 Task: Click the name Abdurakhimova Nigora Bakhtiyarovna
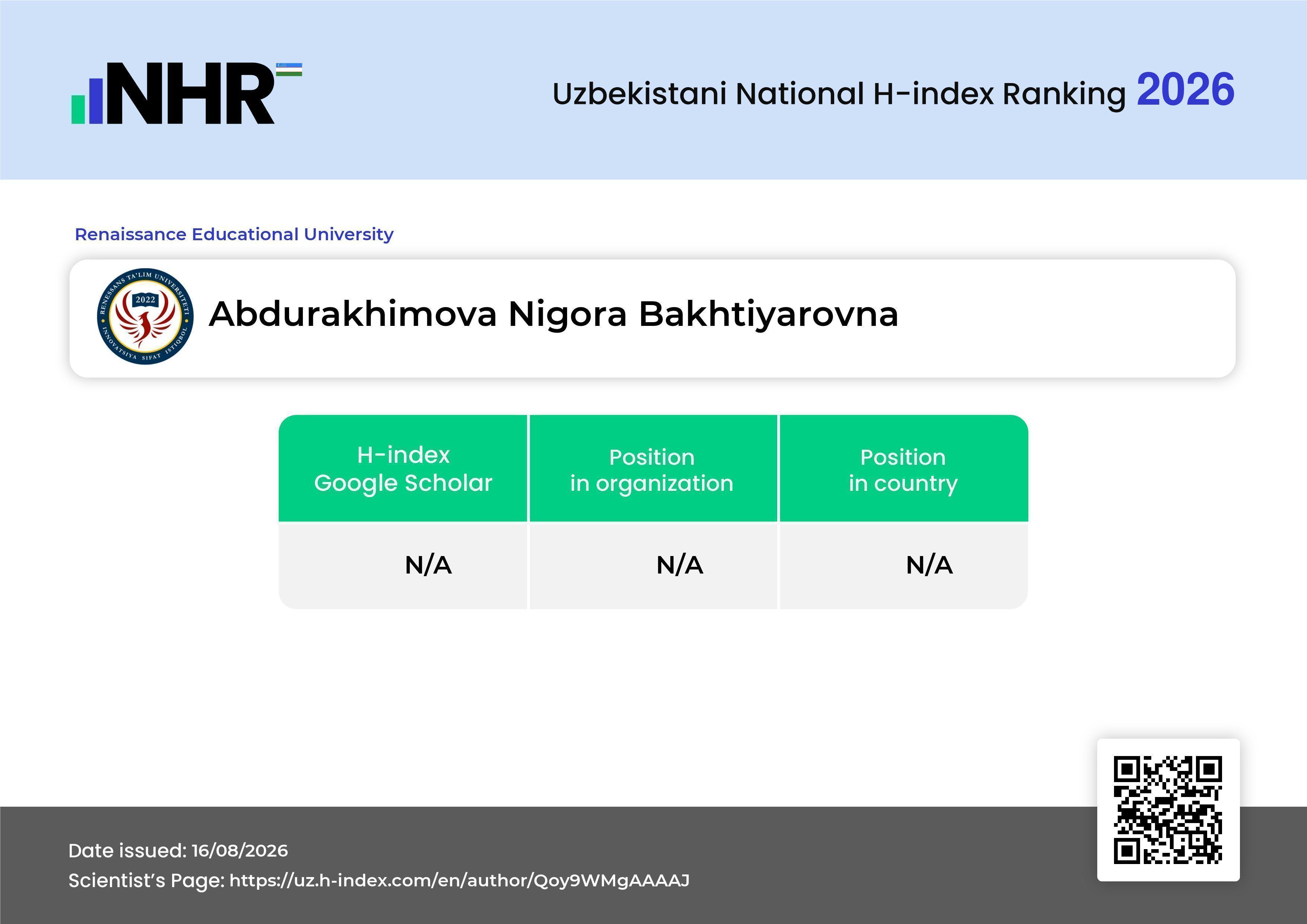[x=553, y=314]
